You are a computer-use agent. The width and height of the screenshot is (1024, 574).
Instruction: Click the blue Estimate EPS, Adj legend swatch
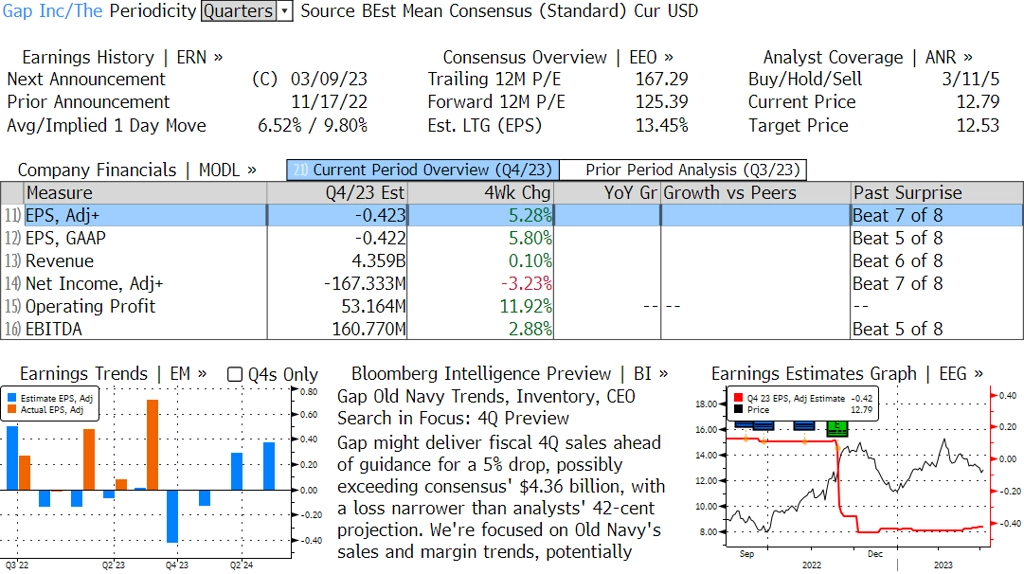click(12, 398)
